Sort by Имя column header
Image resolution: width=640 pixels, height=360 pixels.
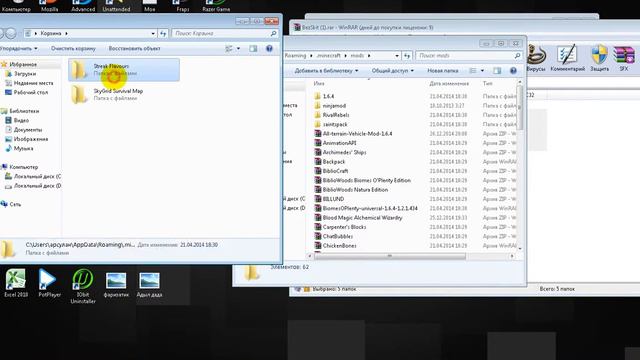pos(319,83)
